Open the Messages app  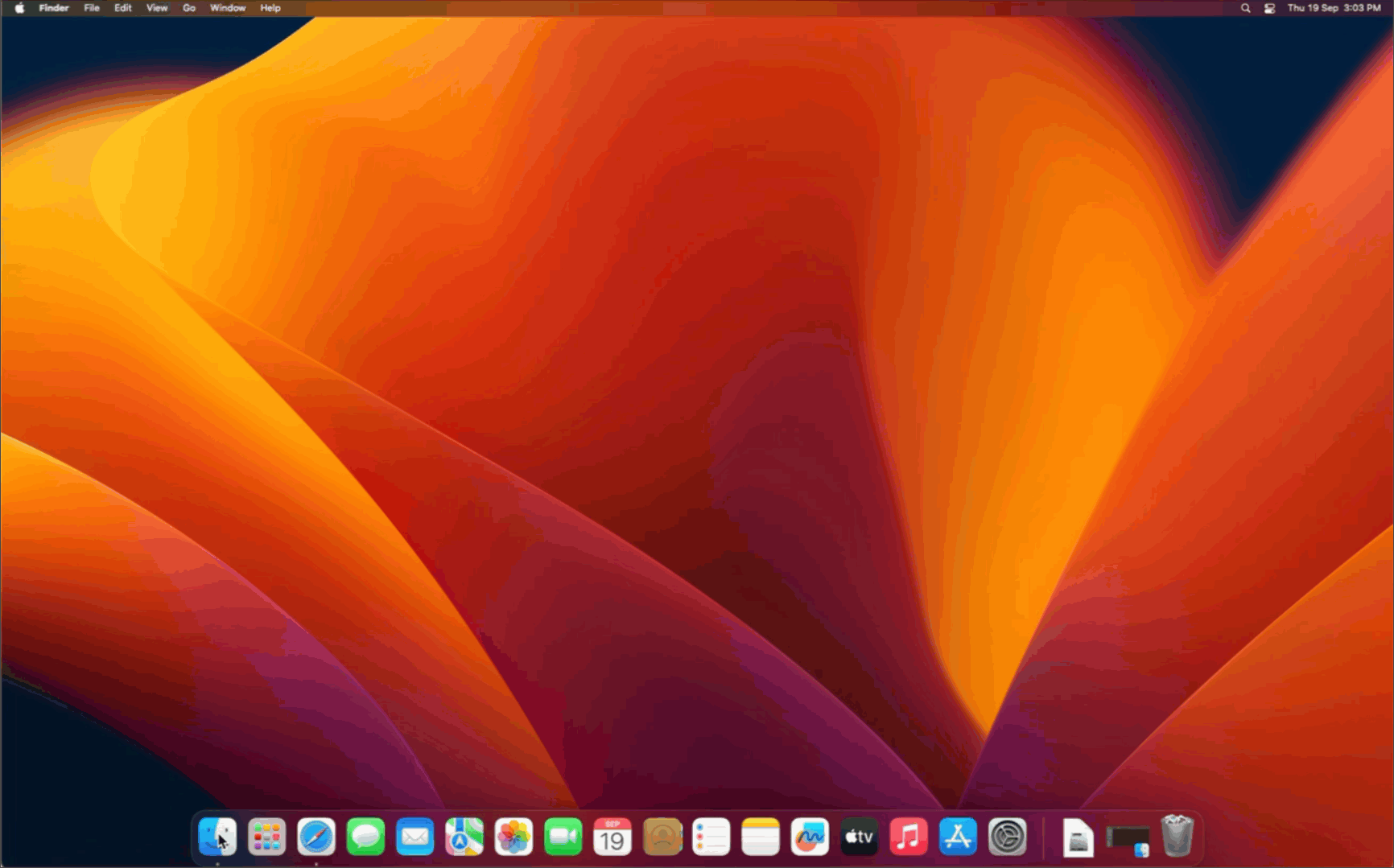(365, 837)
